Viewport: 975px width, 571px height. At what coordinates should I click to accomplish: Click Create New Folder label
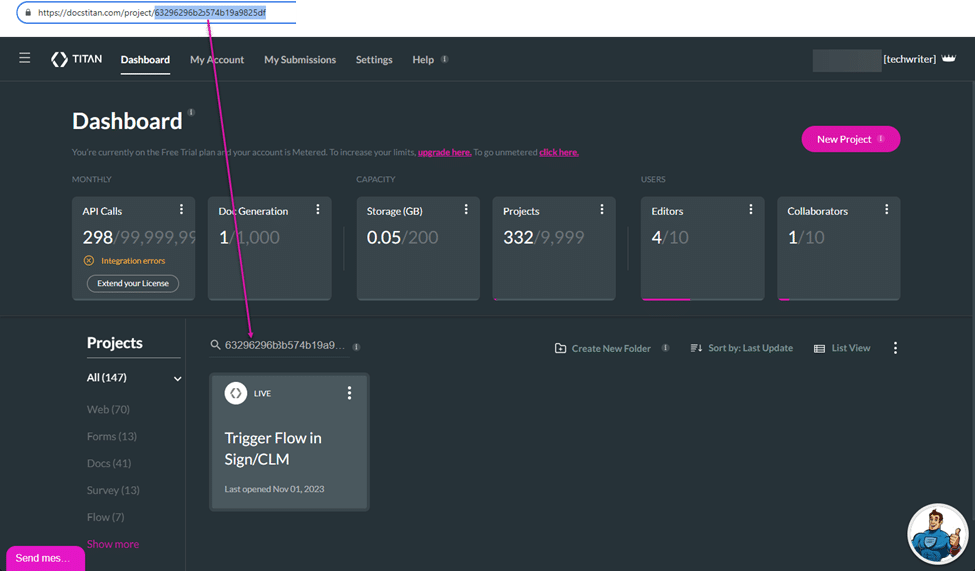point(611,348)
